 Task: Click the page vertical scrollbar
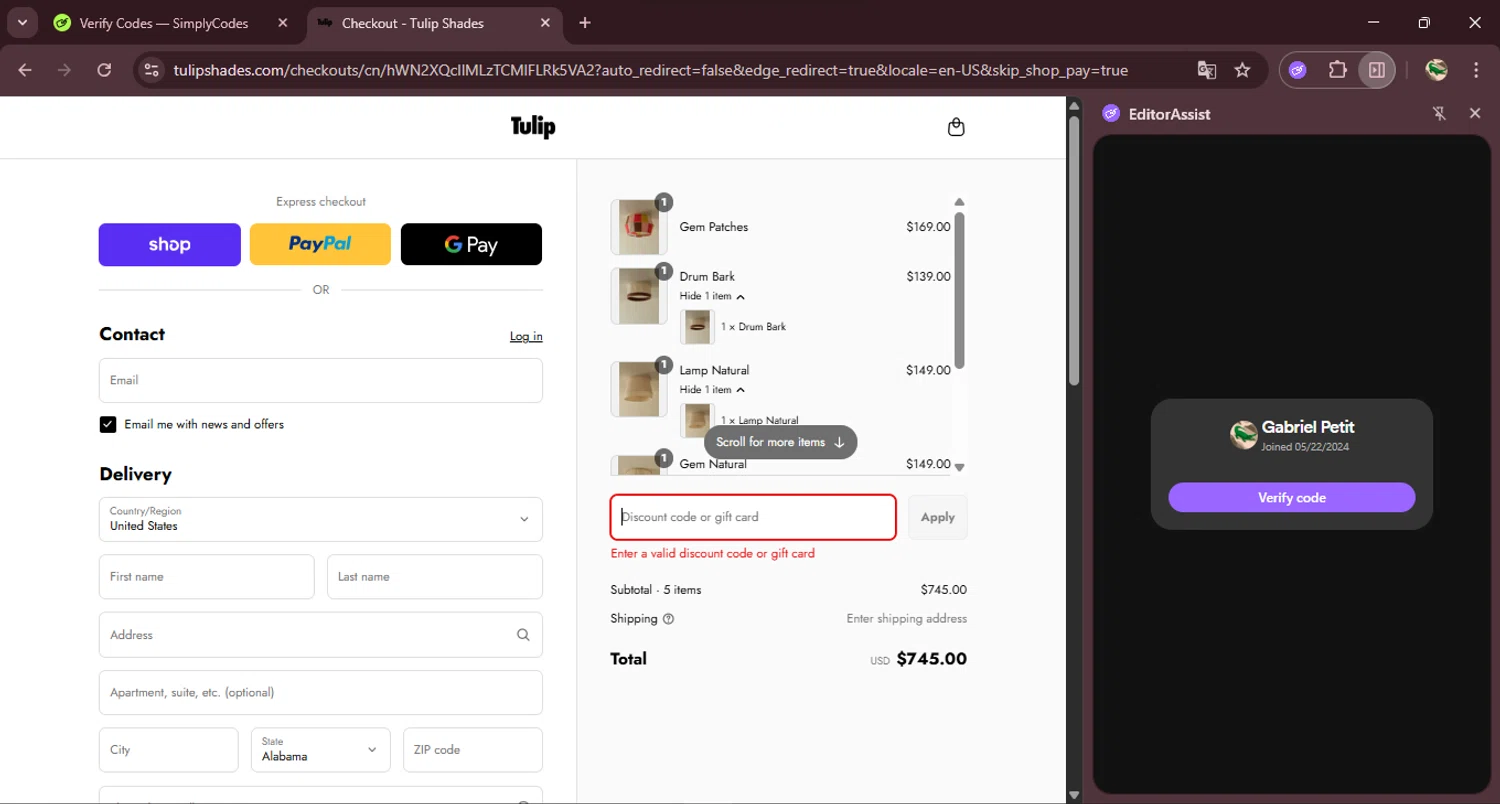coord(1074,250)
